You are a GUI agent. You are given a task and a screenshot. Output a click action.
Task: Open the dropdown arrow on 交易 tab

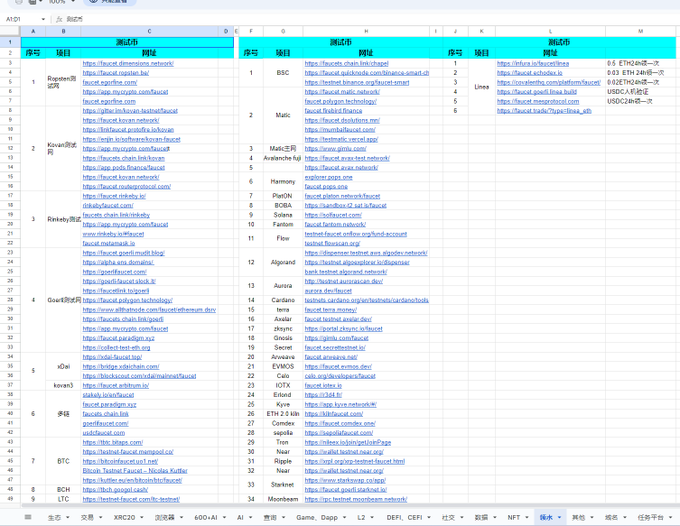click(x=101, y=517)
